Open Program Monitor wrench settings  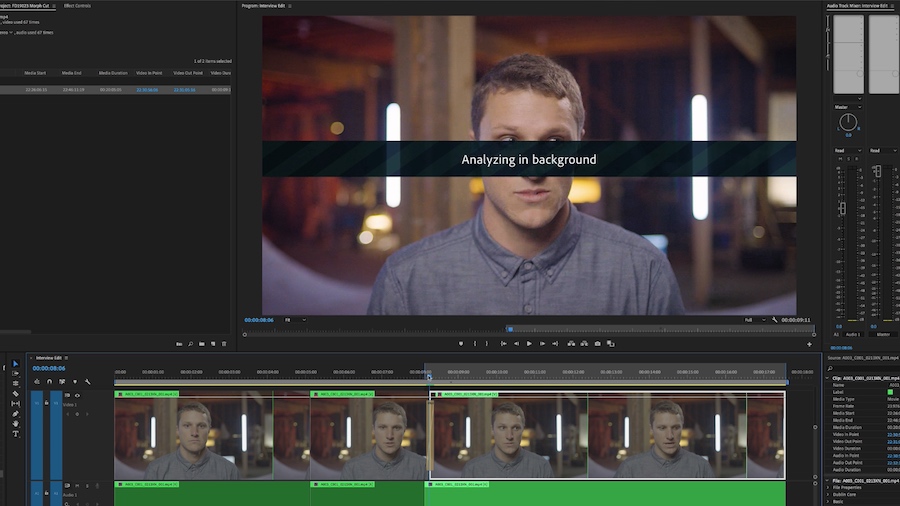coord(774,320)
